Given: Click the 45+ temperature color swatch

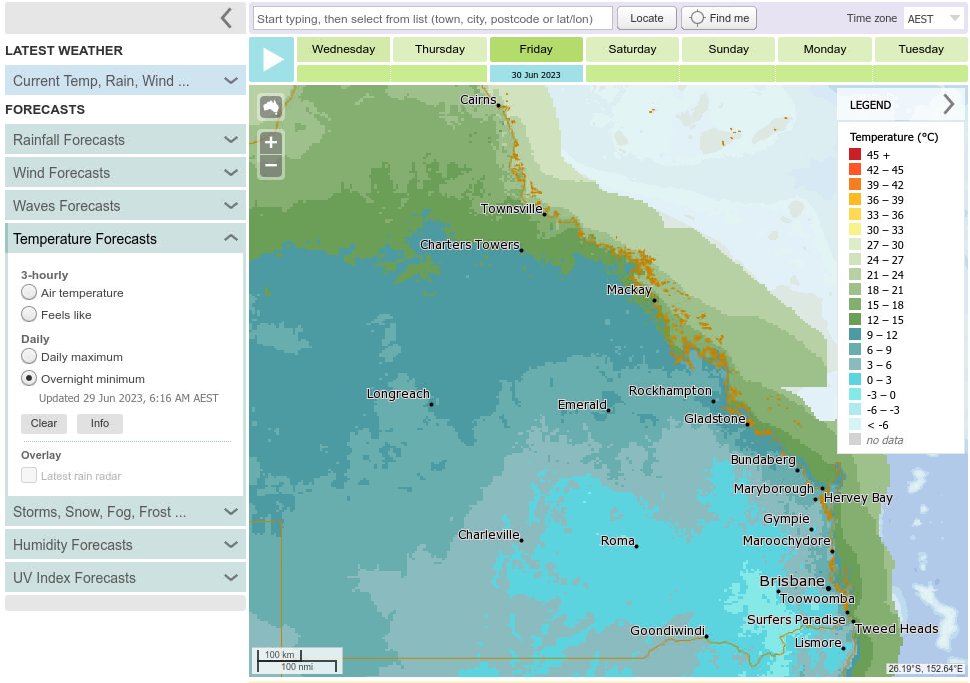Looking at the screenshot, I should [x=854, y=154].
